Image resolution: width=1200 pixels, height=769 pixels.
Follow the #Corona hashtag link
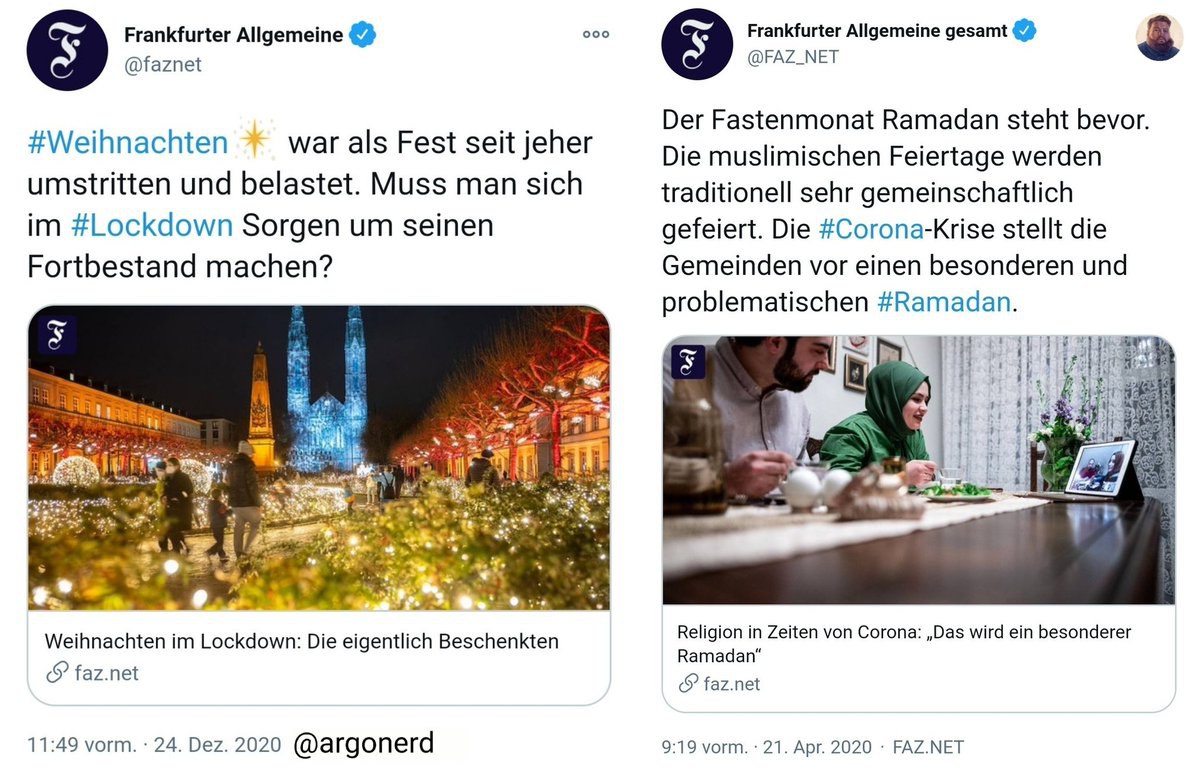pos(868,229)
